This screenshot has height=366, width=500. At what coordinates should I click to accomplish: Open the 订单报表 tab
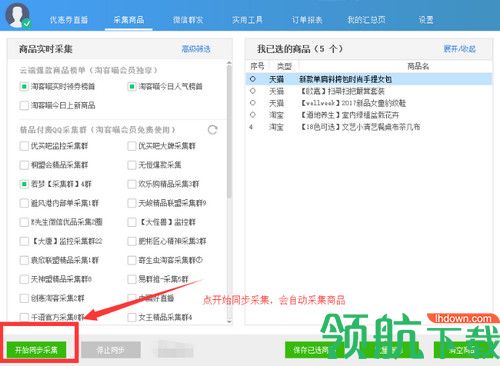click(307, 20)
